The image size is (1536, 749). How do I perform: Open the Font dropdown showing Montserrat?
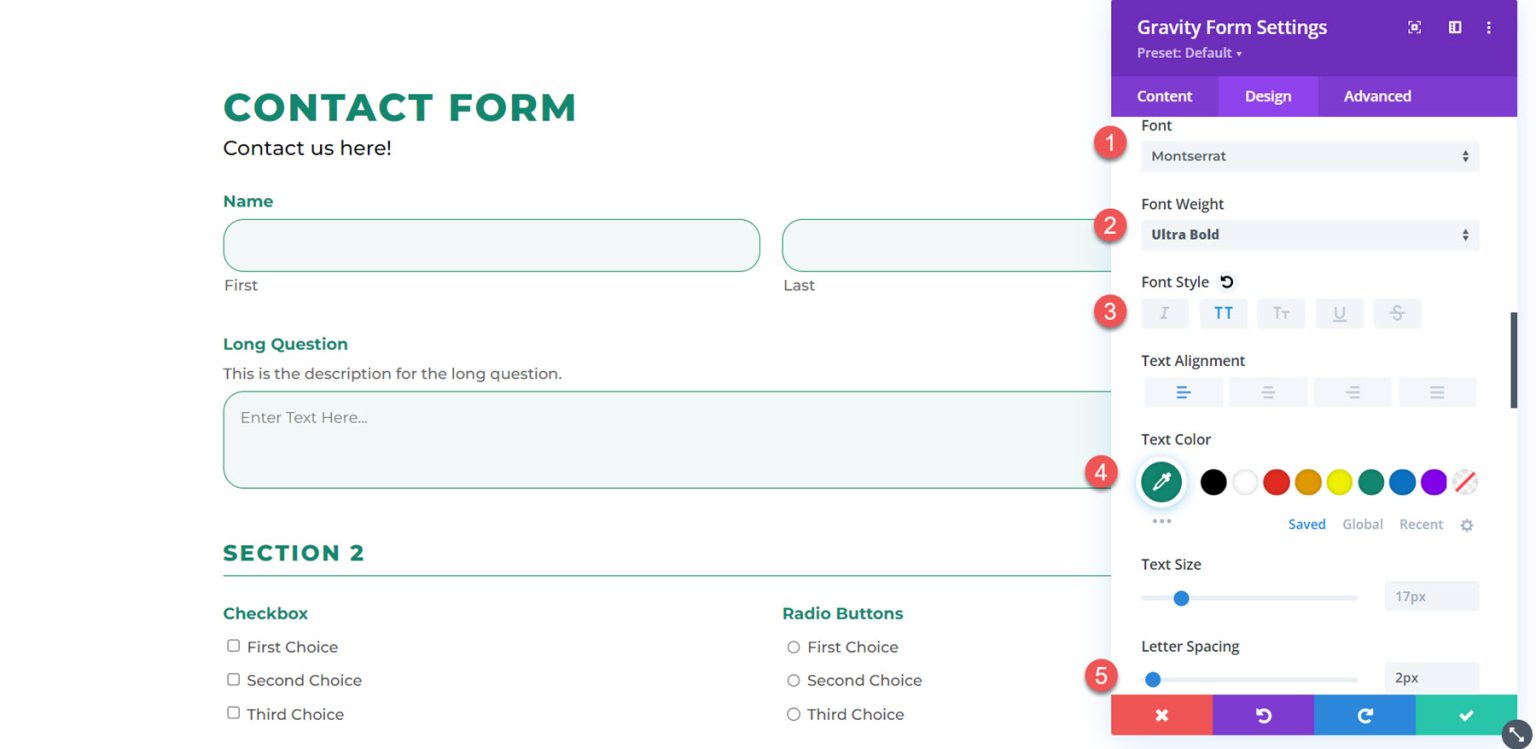(1310, 156)
